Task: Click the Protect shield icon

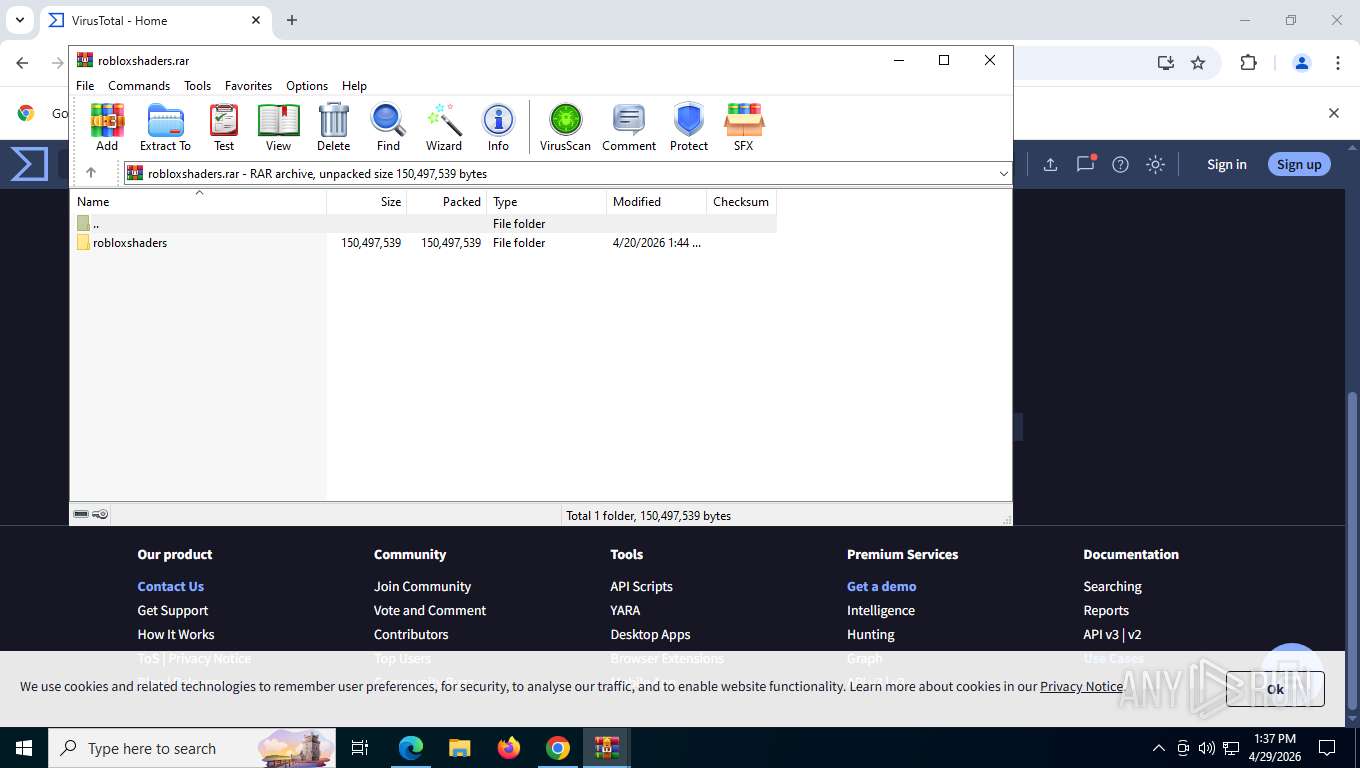Action: pos(689,127)
